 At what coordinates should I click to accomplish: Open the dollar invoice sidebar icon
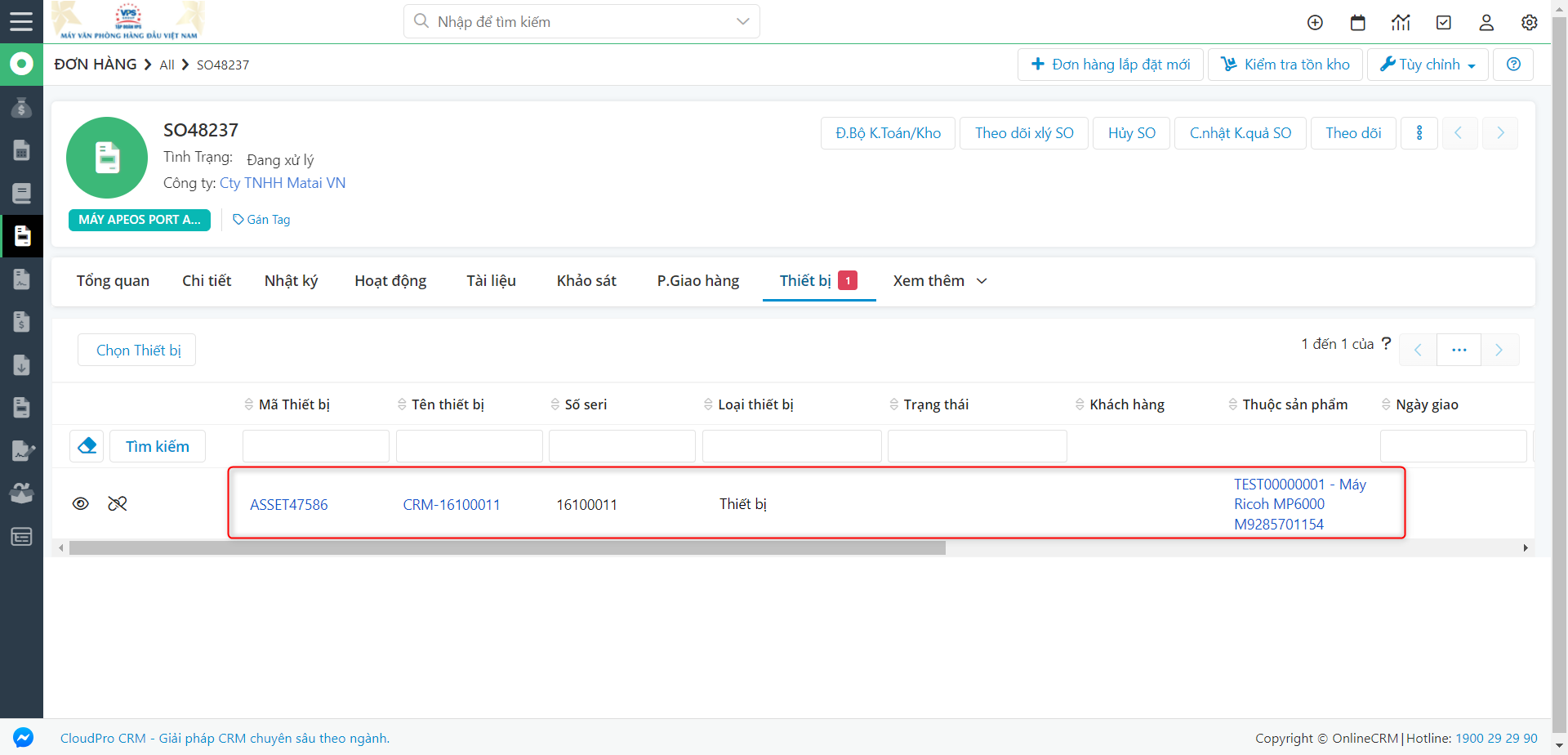point(21,322)
